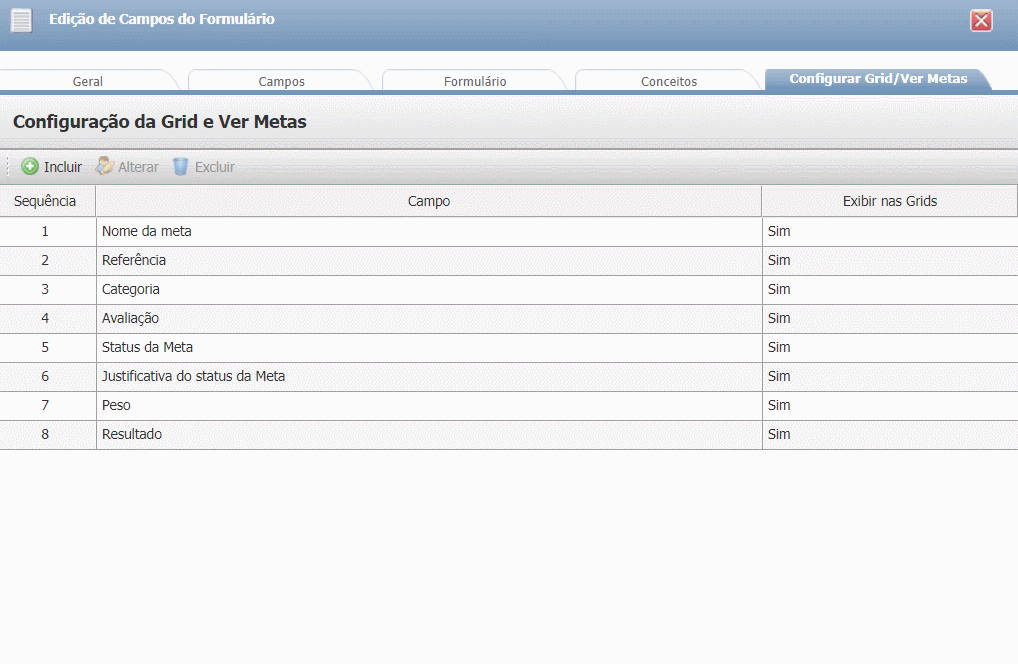
Task: Click the Alterar edit icon
Action: [104, 167]
